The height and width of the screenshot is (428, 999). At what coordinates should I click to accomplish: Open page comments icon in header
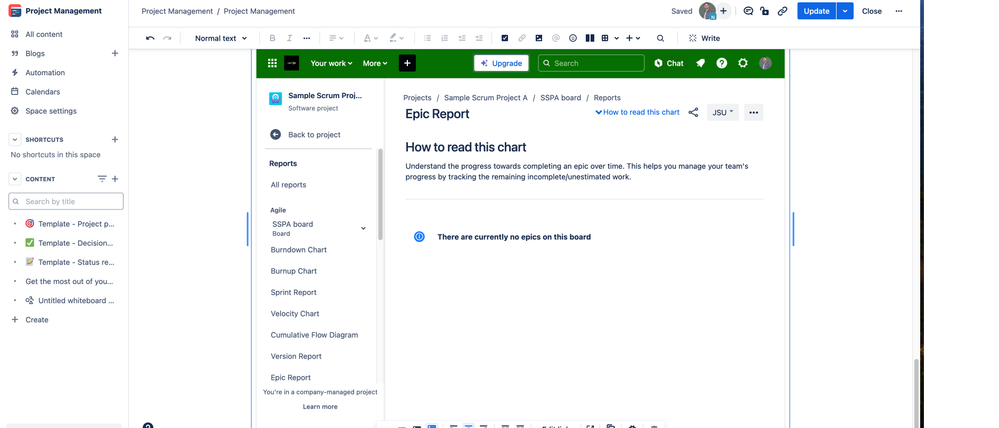tap(749, 11)
